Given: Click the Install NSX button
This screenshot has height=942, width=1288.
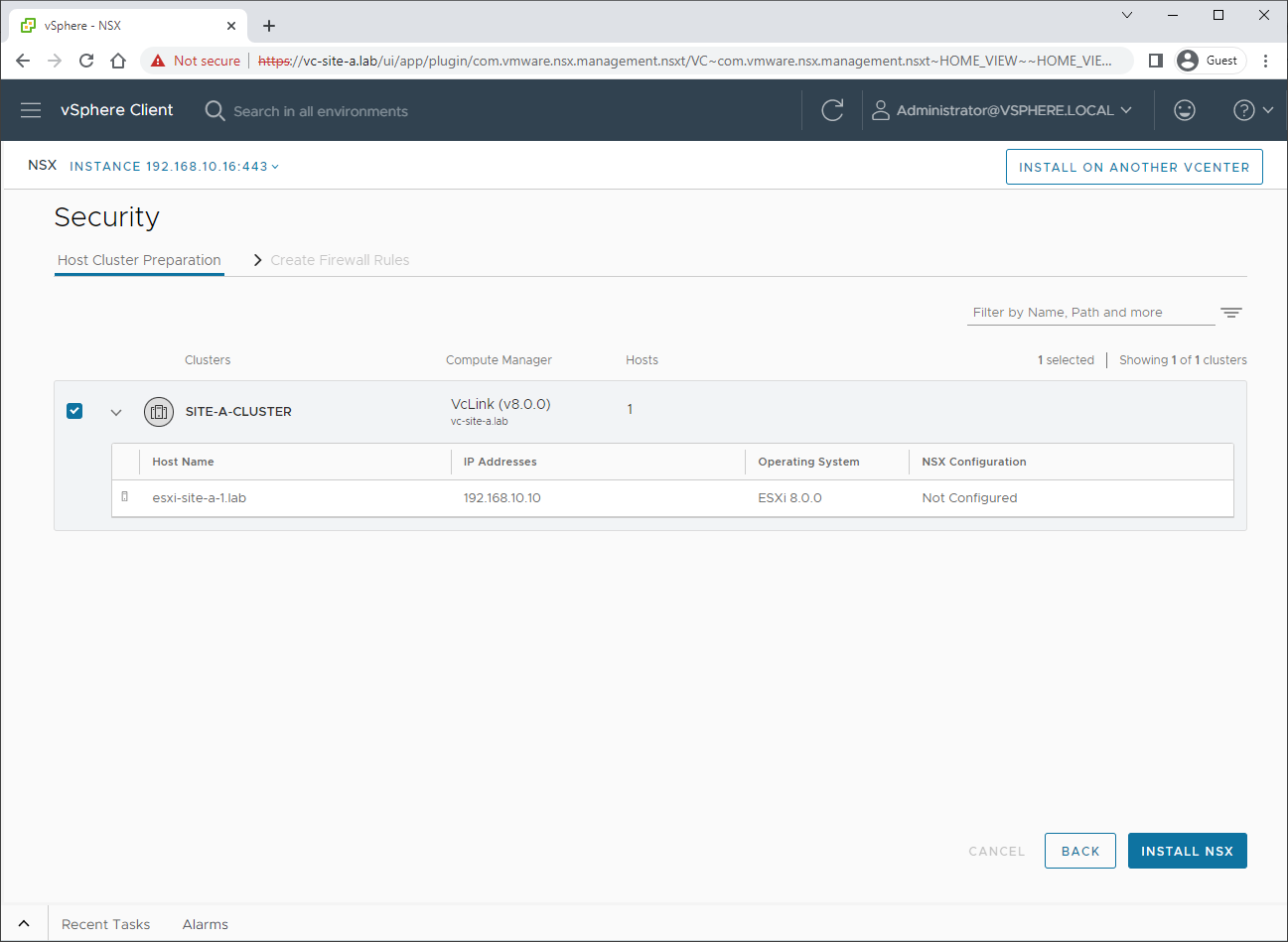Looking at the screenshot, I should [1187, 851].
